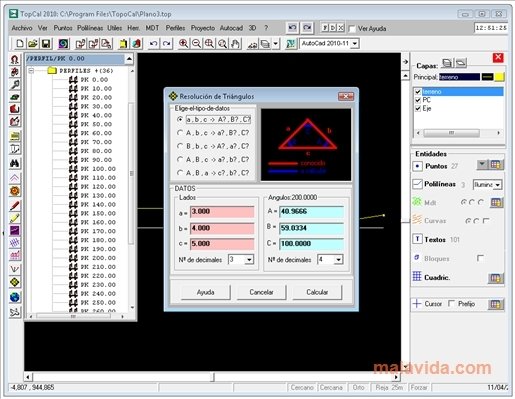Screen dimensions: 515x399
Task: Open the toolbar dropdown arrow beside layers icon
Action: [275, 44]
